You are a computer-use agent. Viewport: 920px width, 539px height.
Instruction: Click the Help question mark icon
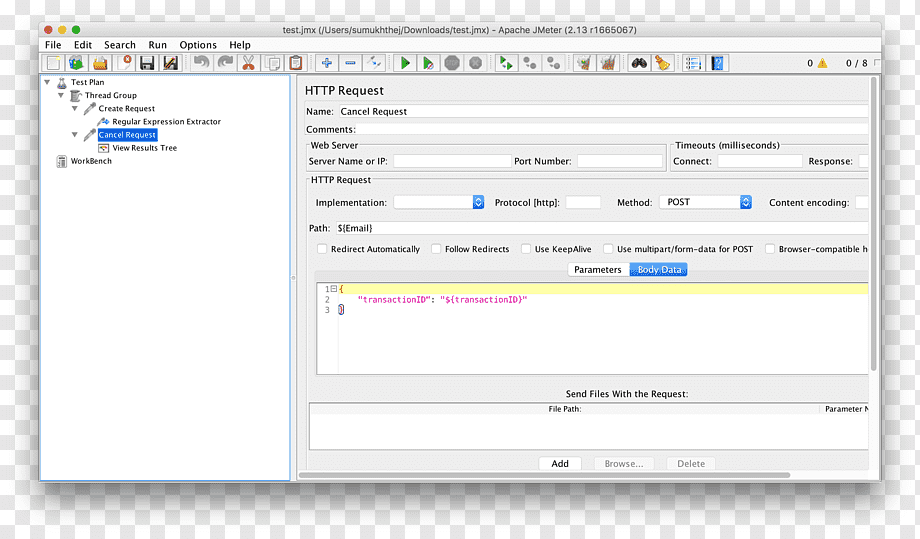(717, 63)
